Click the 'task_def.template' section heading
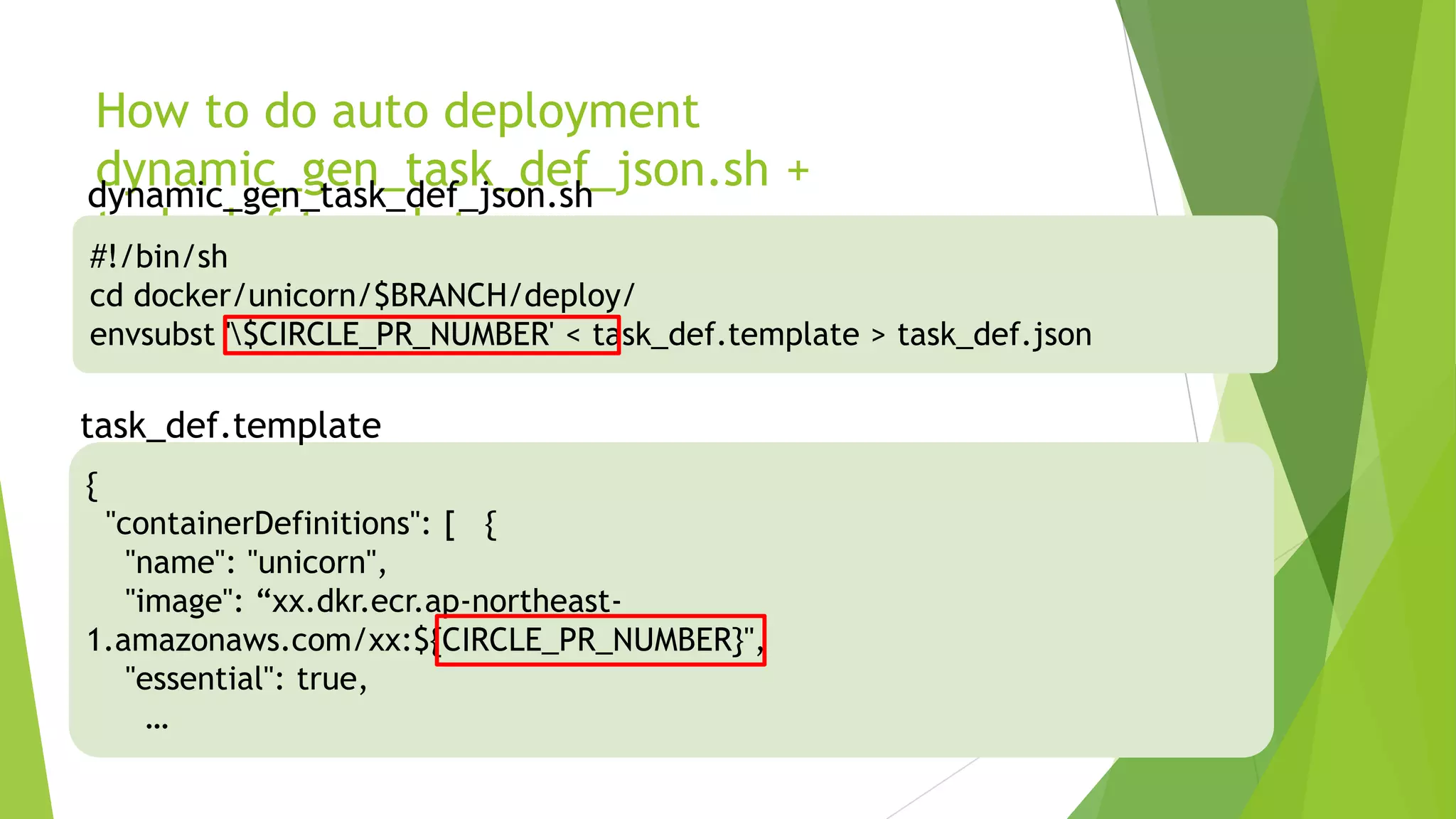The height and width of the screenshot is (819, 1456). point(231,425)
